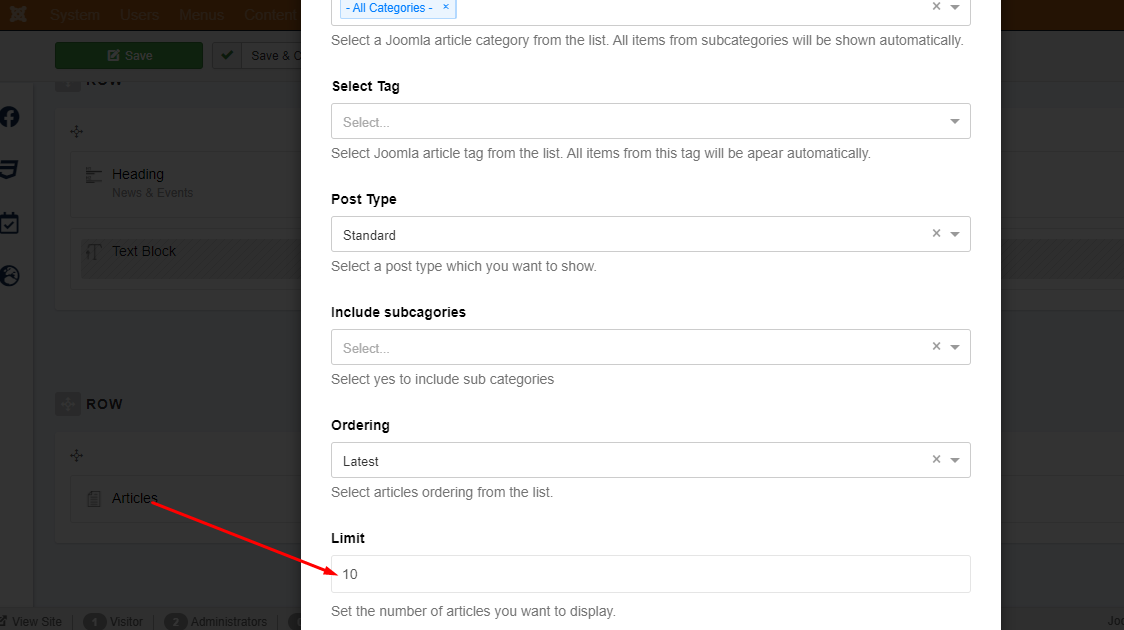Viewport: 1124px width, 630px height.
Task: Open the Menus menu
Action: click(201, 15)
